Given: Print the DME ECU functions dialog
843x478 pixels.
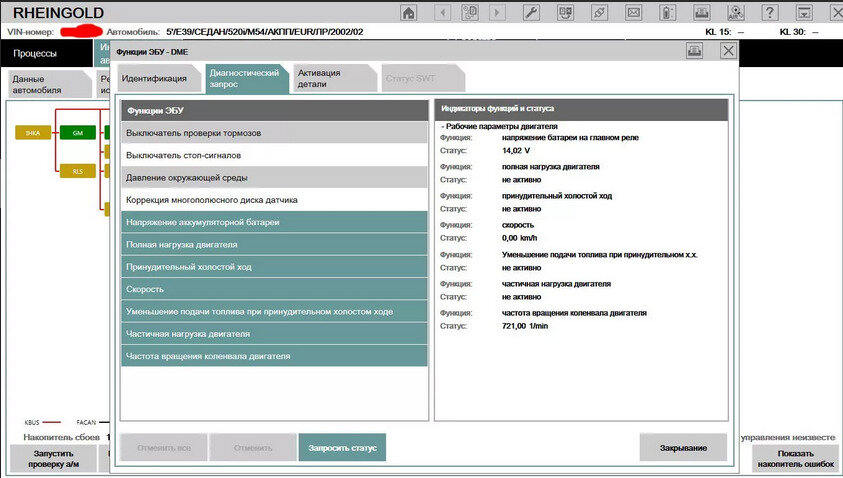Looking at the screenshot, I should coord(695,51).
